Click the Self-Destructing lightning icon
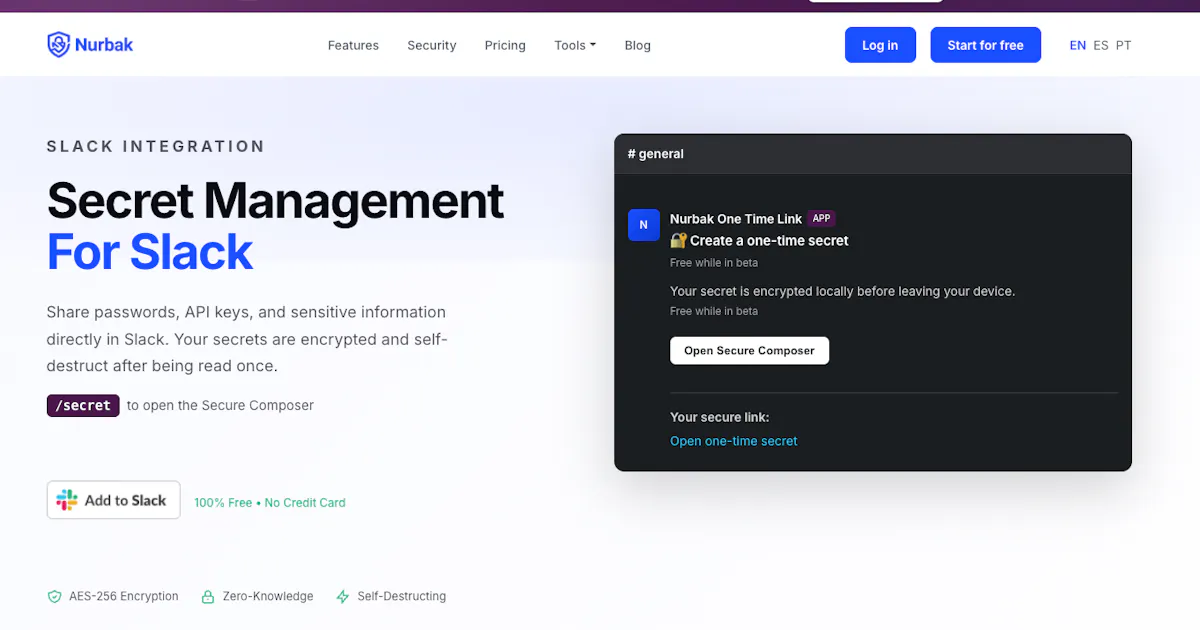The width and height of the screenshot is (1200, 630). tap(343, 597)
